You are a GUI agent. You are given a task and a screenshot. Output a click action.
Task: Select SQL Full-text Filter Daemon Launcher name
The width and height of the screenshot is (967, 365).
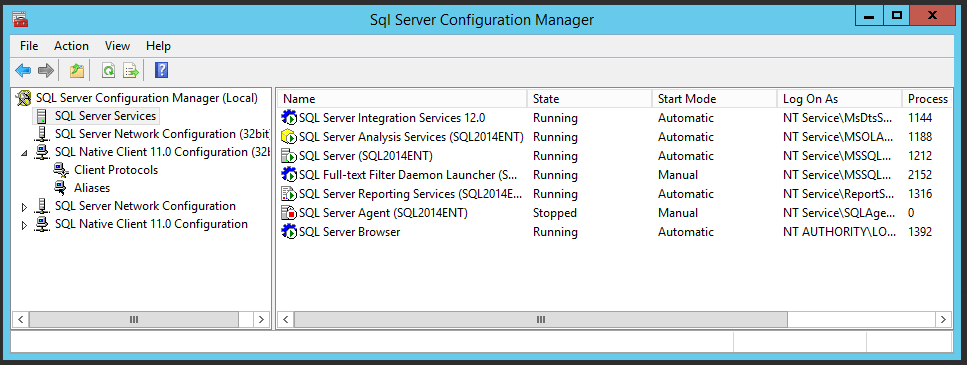coord(408,175)
